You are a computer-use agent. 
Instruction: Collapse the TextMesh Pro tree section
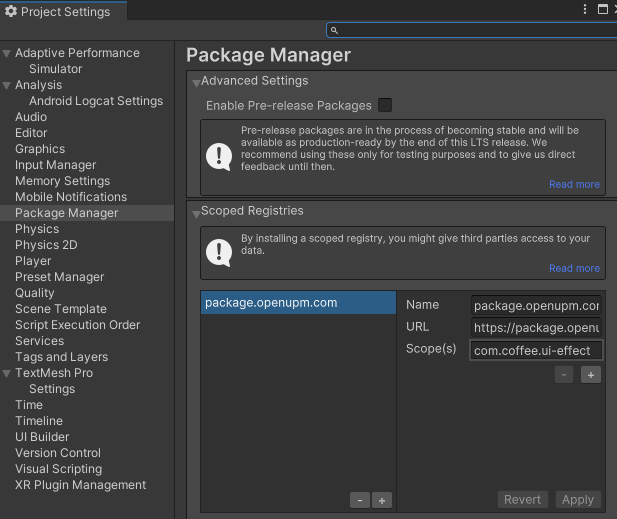tap(7, 373)
